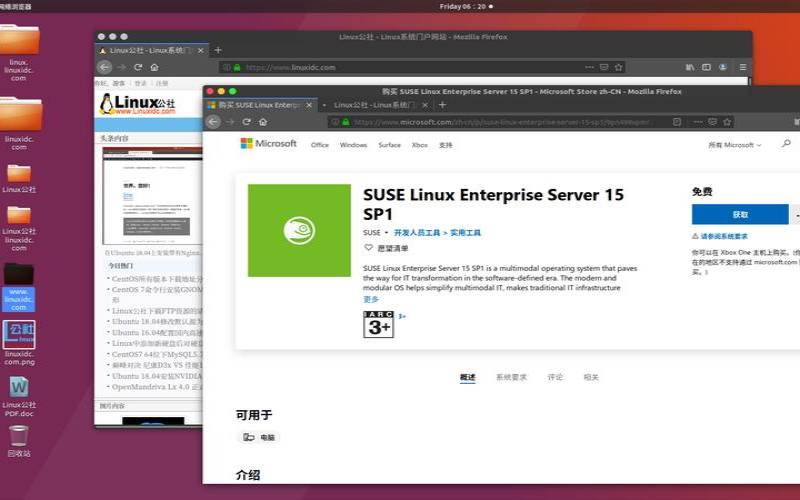Click the Microsoft logo
800x500 pixels.
click(x=268, y=144)
